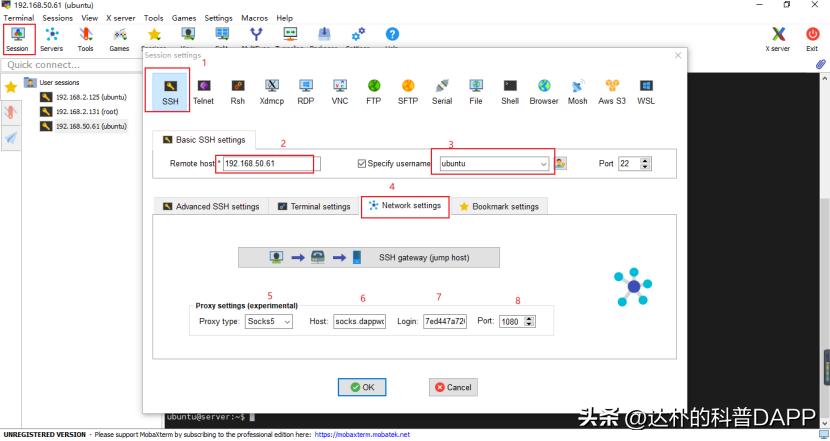Viewport: 830px width, 441px height.
Task: Choose the File session type
Action: [x=476, y=92]
